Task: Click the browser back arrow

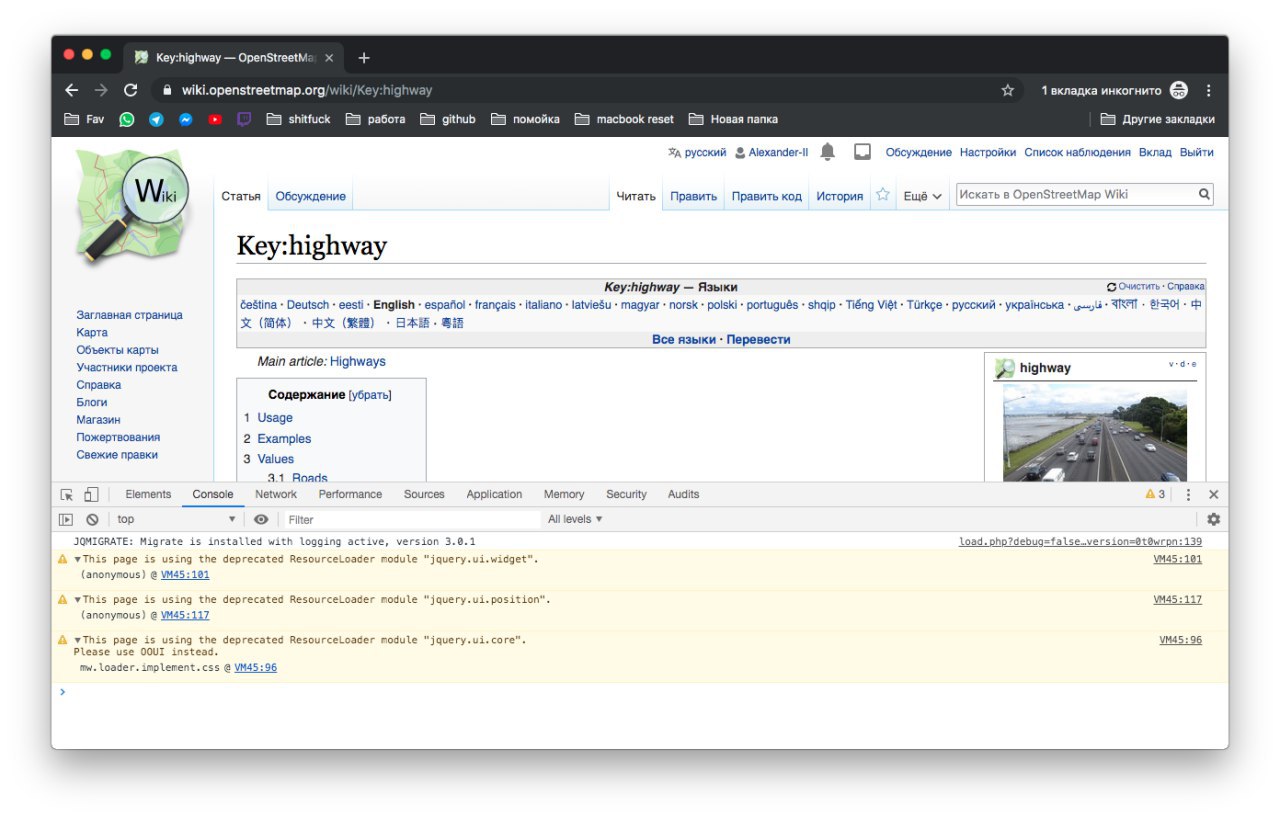Action: point(72,90)
